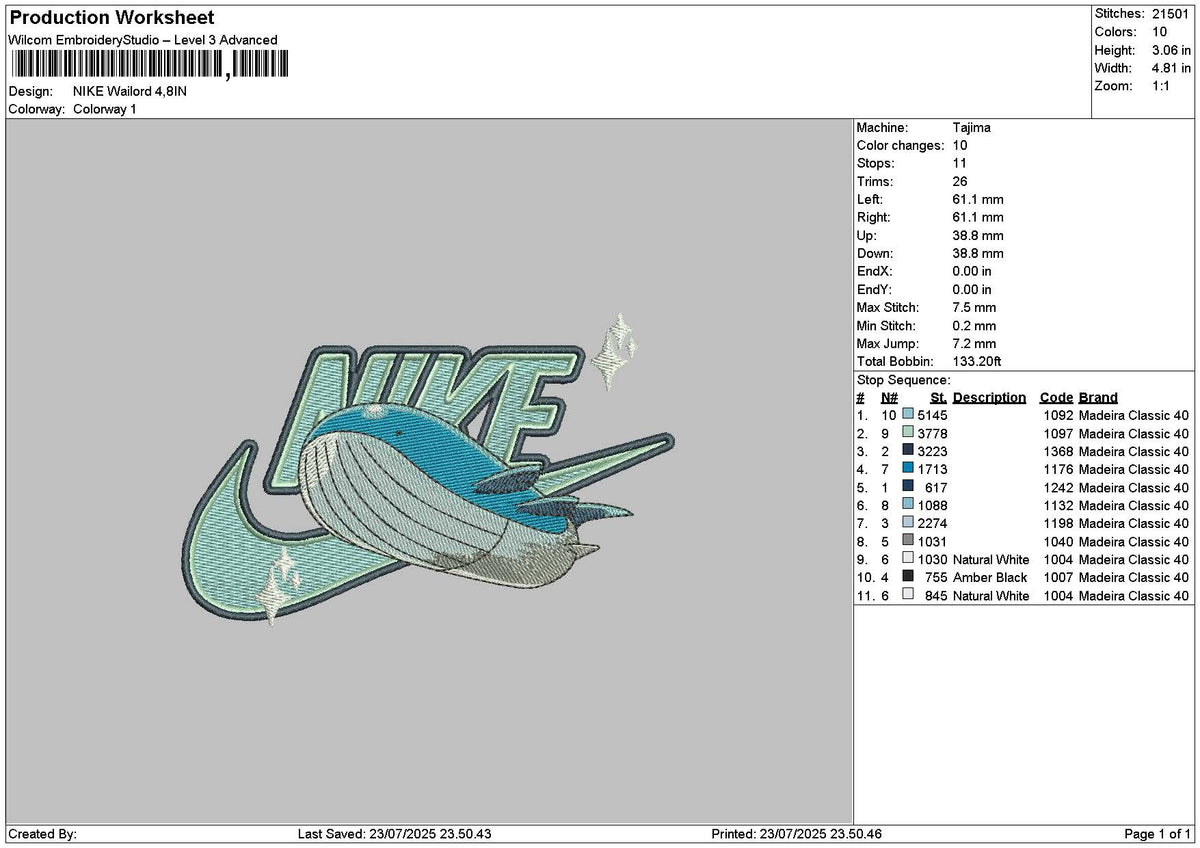
Task: Select thread code 1242
Action: click(1059, 486)
